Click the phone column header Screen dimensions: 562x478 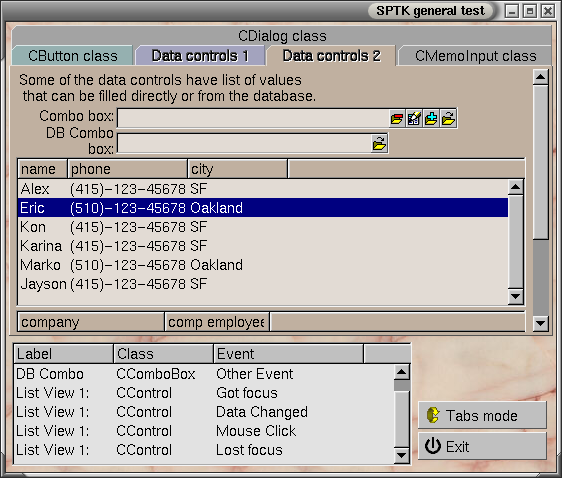pos(128,169)
